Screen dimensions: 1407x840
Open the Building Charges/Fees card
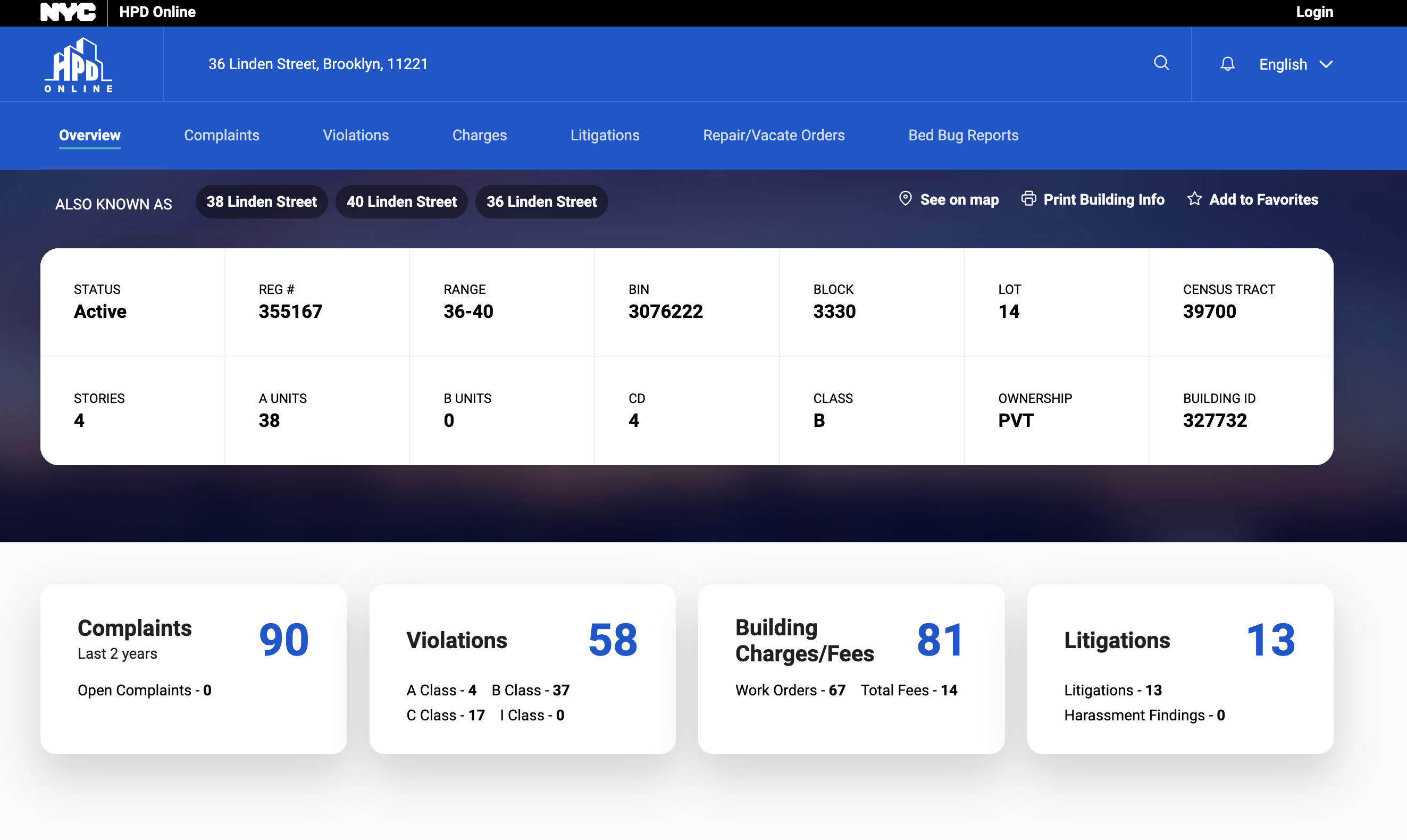[x=851, y=668]
